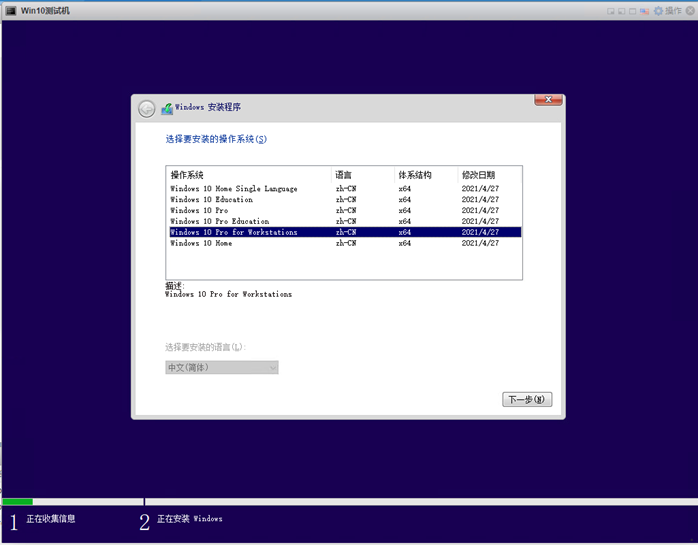Viewport: 698px width, 545px height.
Task: Open the keyboard layout flag icon
Action: point(644,11)
